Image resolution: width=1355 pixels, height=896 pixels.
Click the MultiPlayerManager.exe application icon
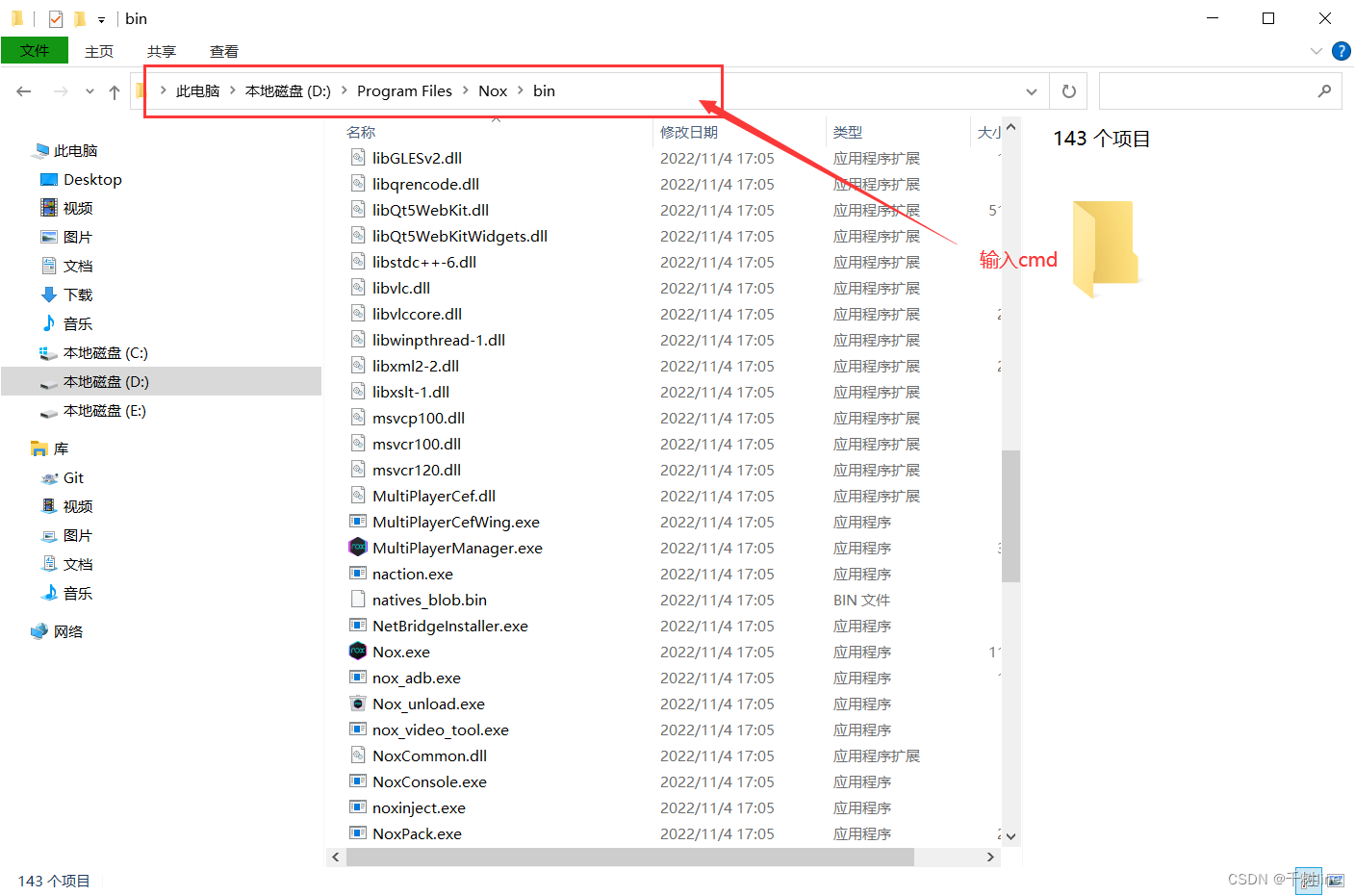pyautogui.click(x=358, y=548)
